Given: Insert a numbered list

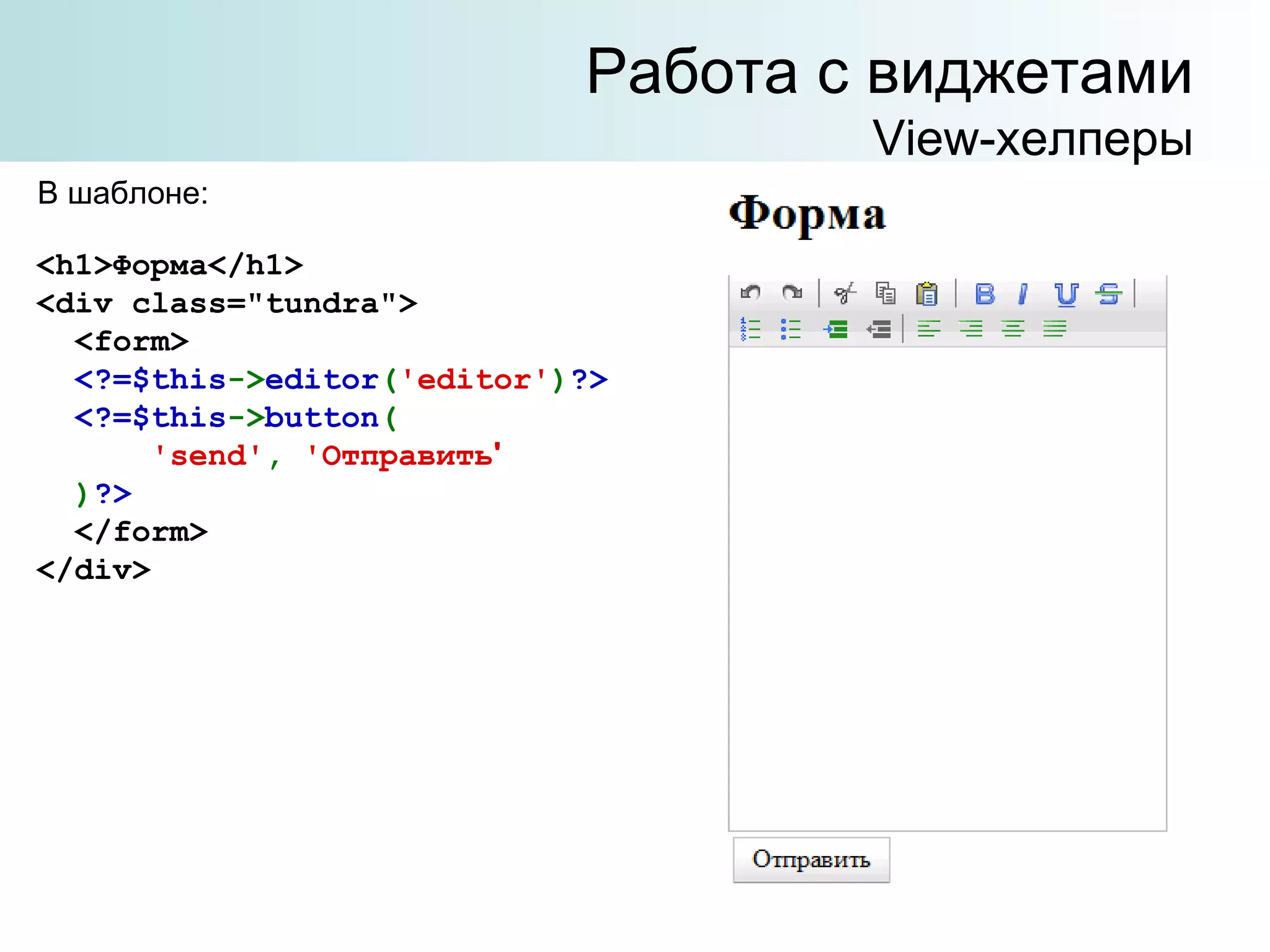Looking at the screenshot, I should [750, 328].
